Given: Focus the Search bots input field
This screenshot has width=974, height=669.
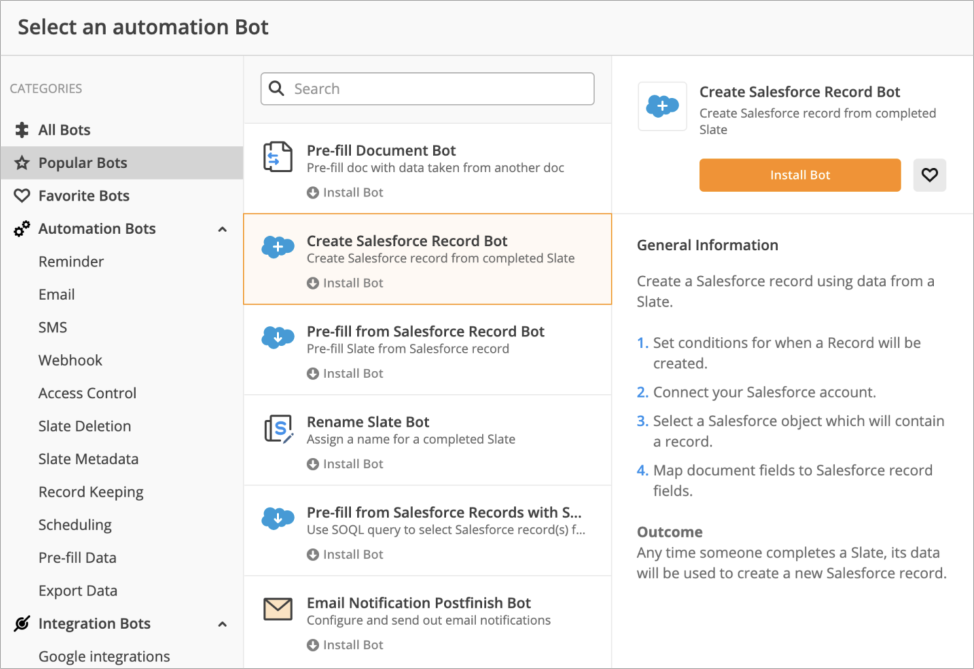Looking at the screenshot, I should coord(427,89).
